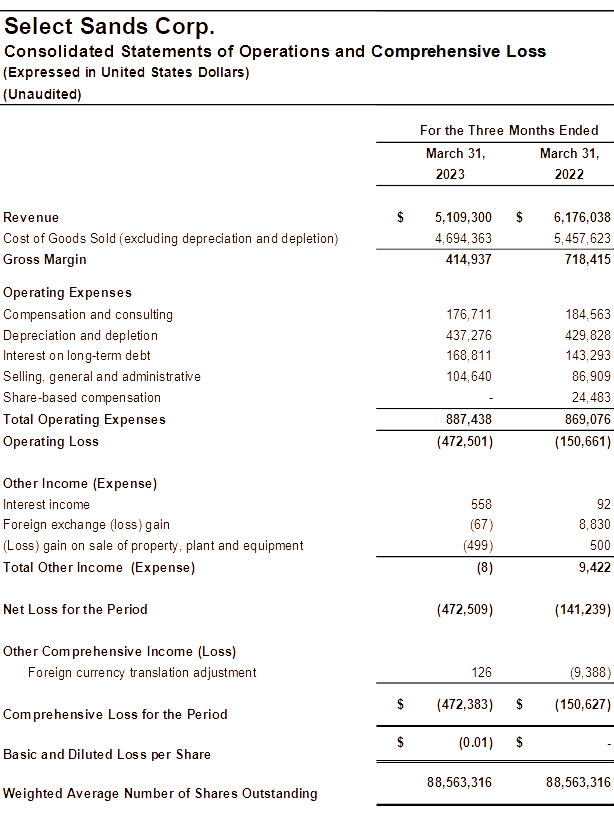Select 'Selling, general and administrative' label
Screen dimensions: 614x813
point(102,377)
